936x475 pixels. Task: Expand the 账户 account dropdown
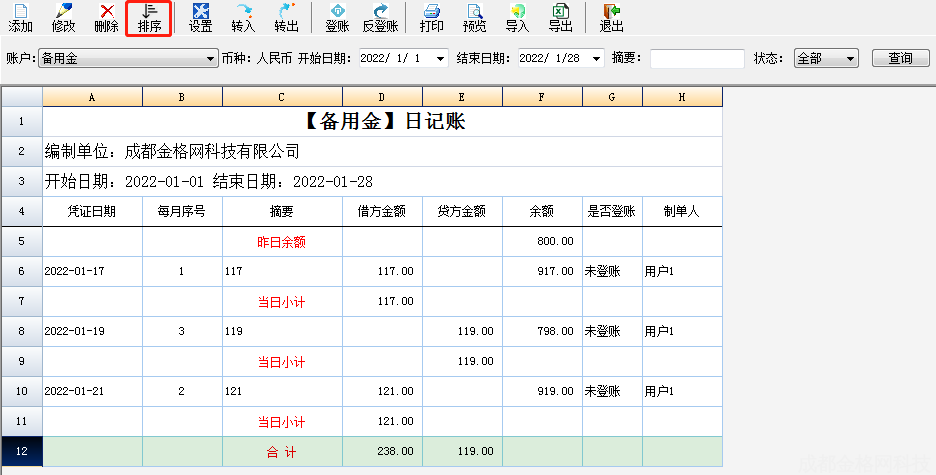click(210, 59)
